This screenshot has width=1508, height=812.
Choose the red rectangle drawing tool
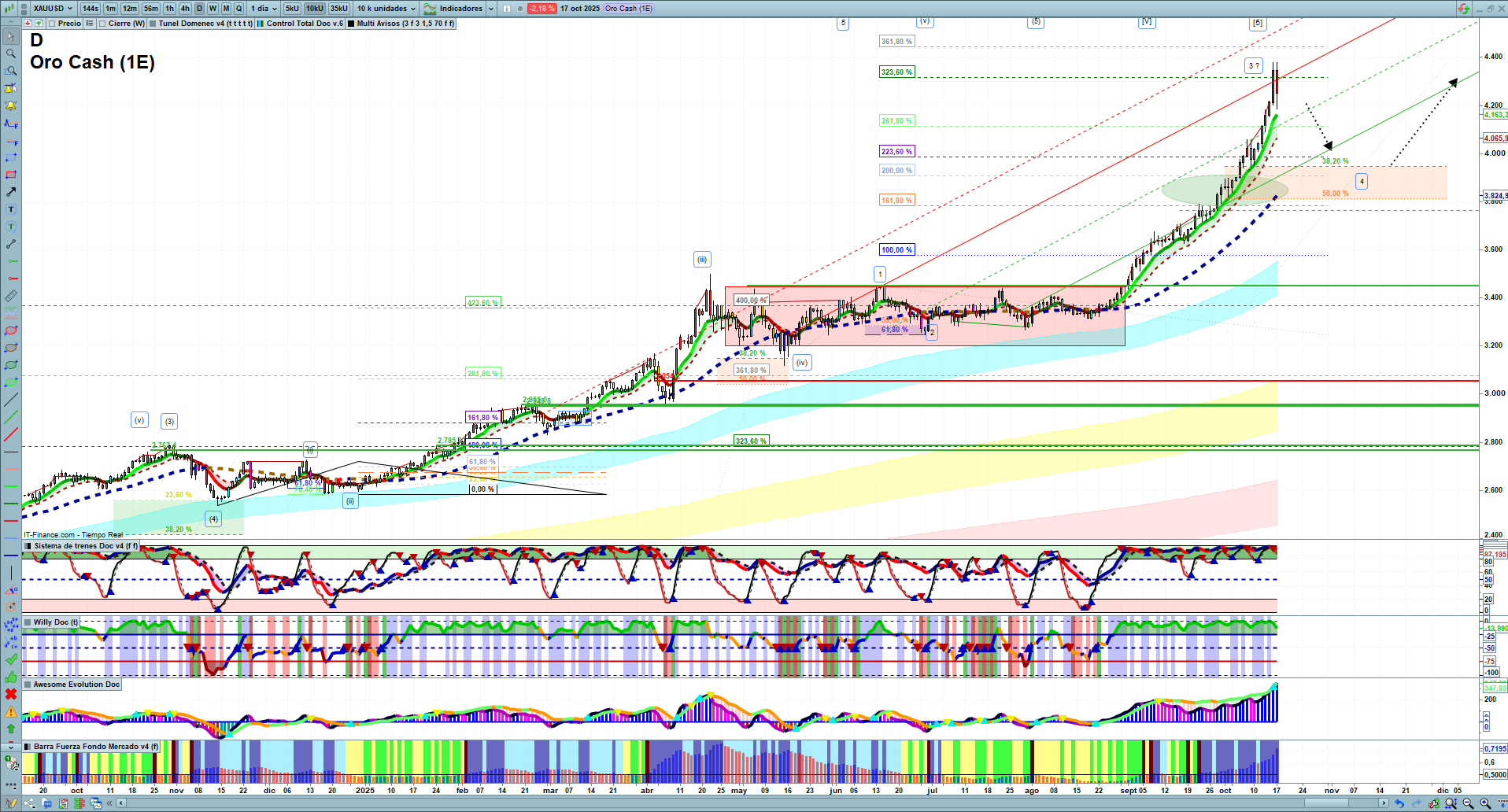coord(11,175)
